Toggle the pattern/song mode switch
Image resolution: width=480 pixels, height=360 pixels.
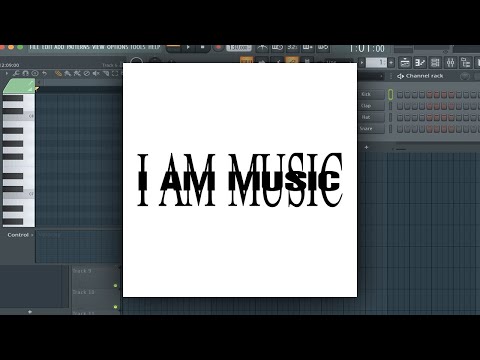[173, 48]
